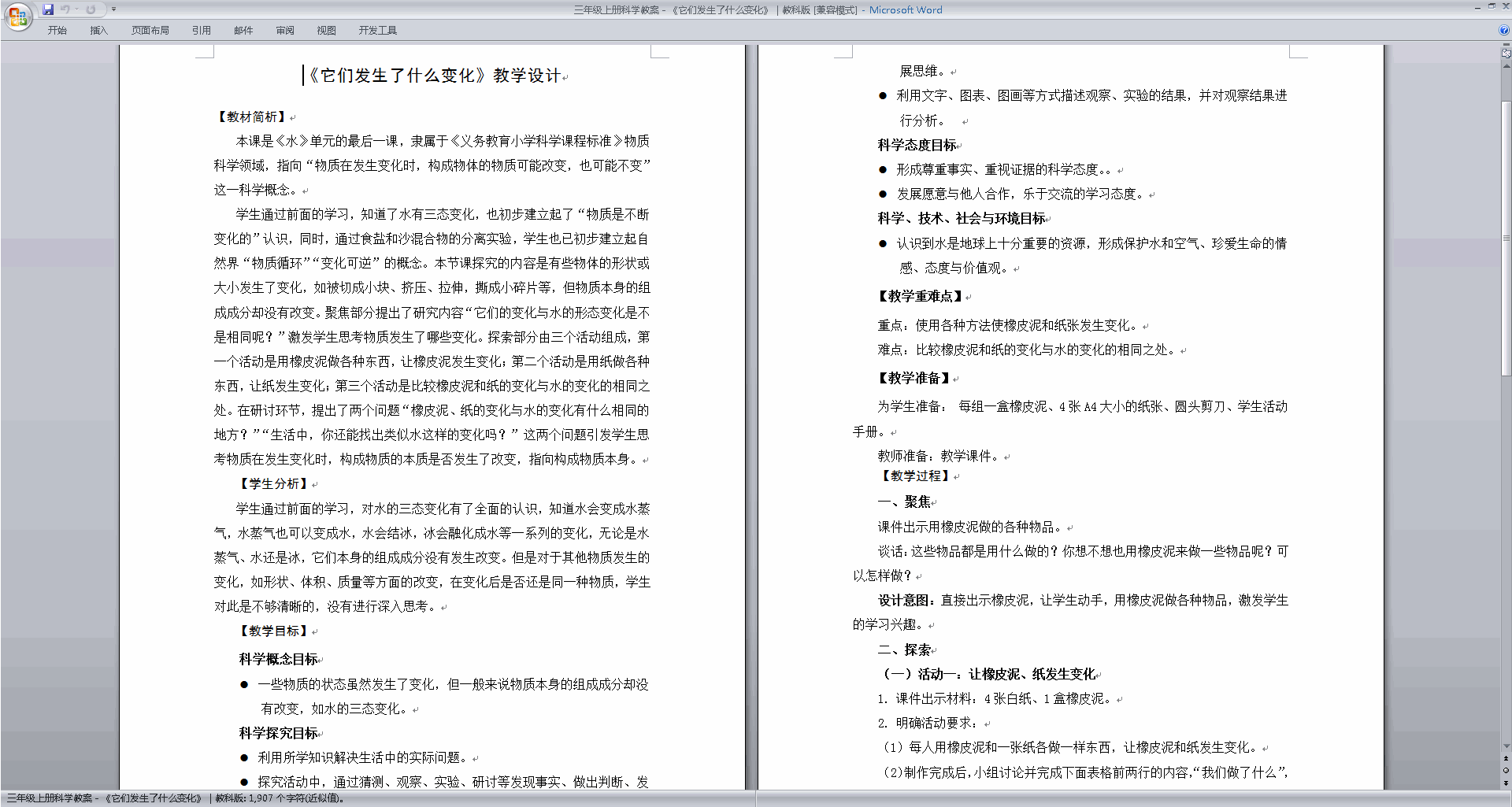This screenshot has height=807, width=1512.
Task: Click the vertical scrollbar down arrow
Action: (1506, 746)
